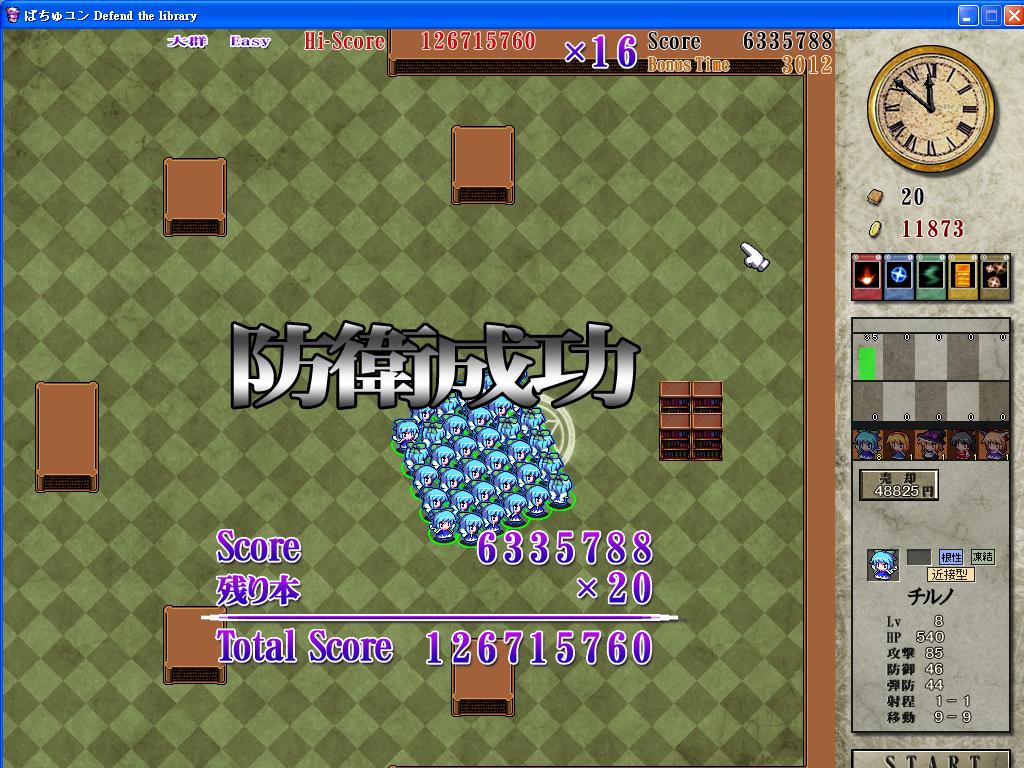The width and height of the screenshot is (1024, 768).
Task: Select the yellow talisman spell card
Action: pyautogui.click(x=963, y=277)
